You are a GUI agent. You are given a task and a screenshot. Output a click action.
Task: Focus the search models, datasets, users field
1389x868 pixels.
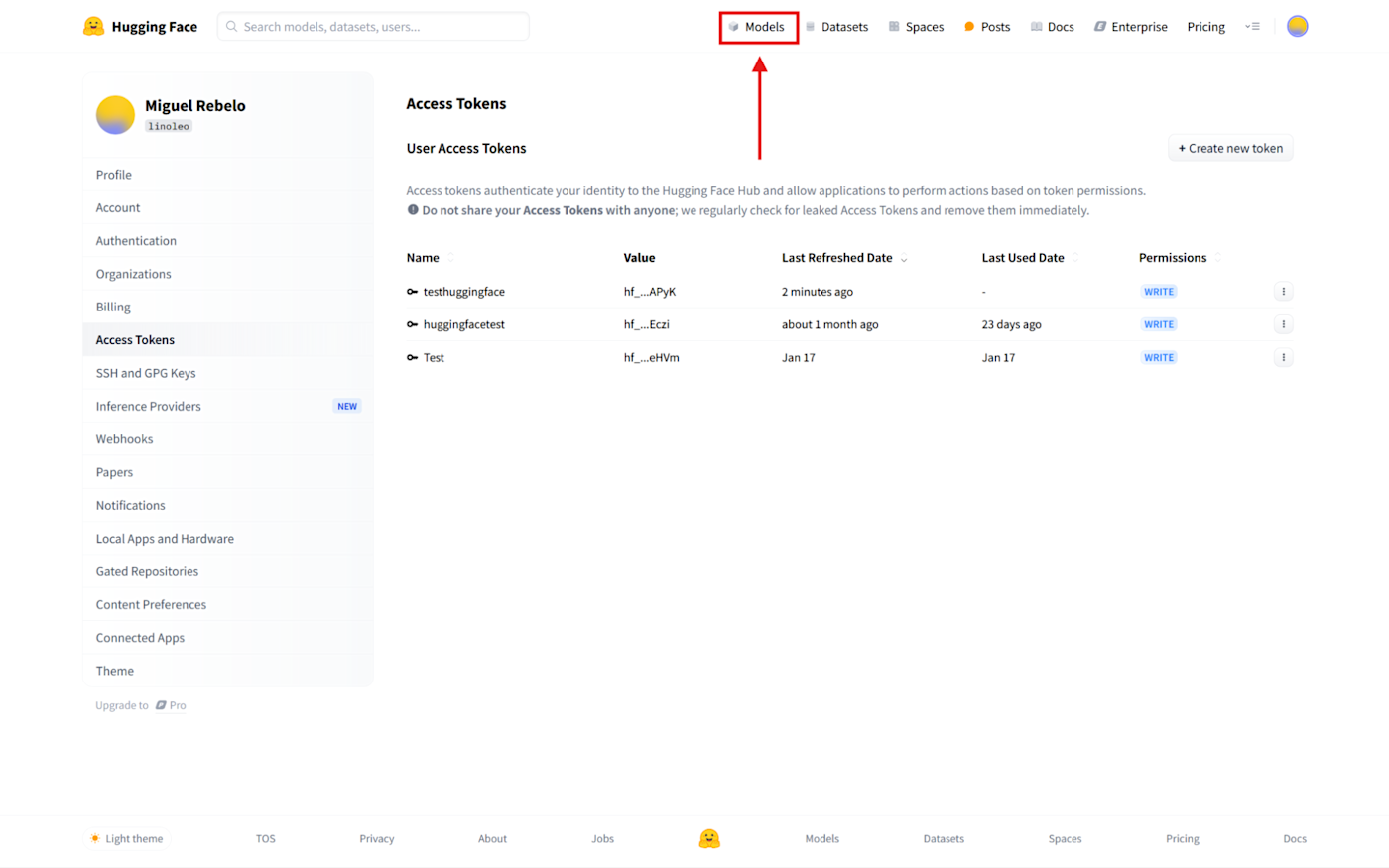[x=373, y=27]
